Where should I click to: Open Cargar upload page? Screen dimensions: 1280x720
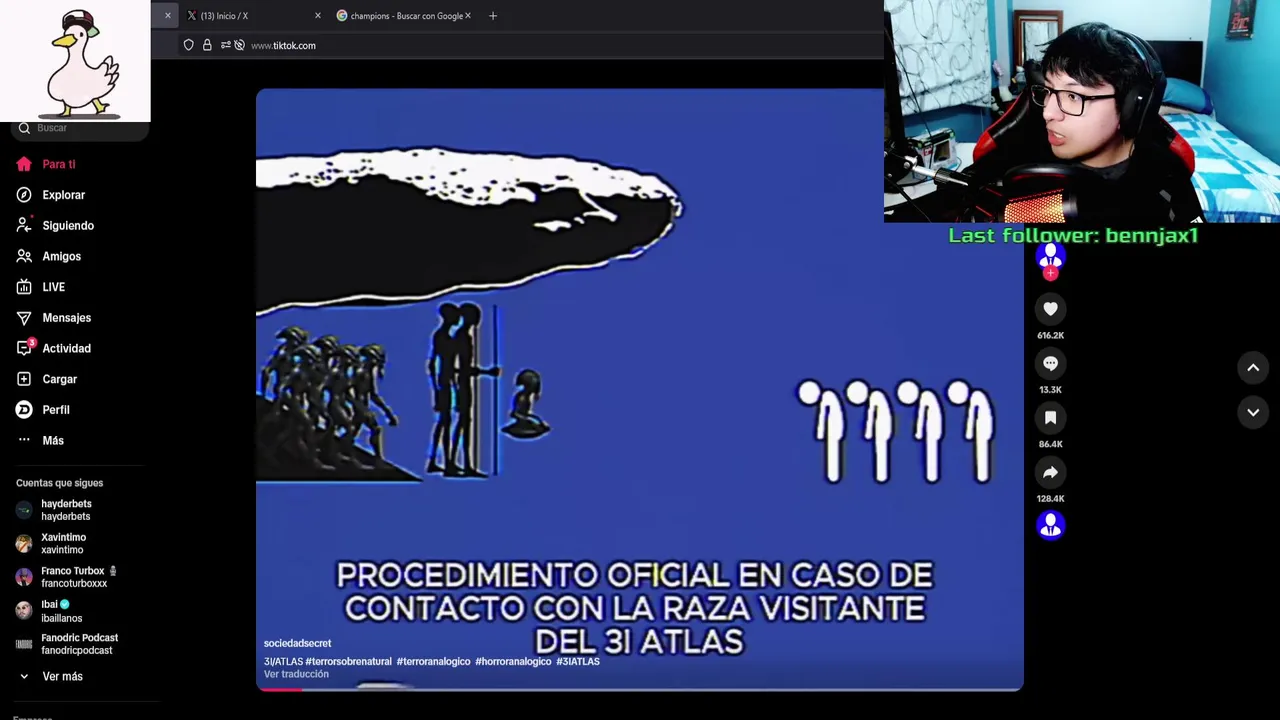coord(59,379)
